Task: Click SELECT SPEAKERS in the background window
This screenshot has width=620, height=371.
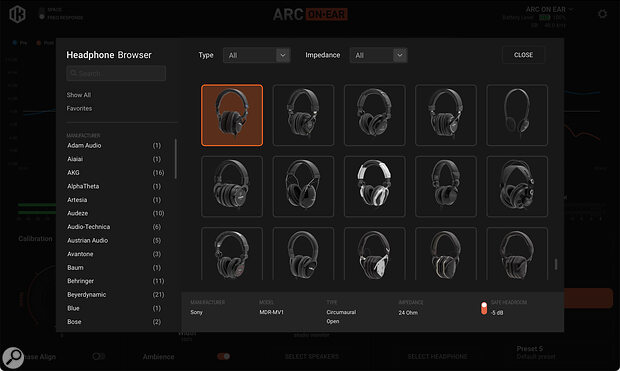Action: click(x=312, y=356)
